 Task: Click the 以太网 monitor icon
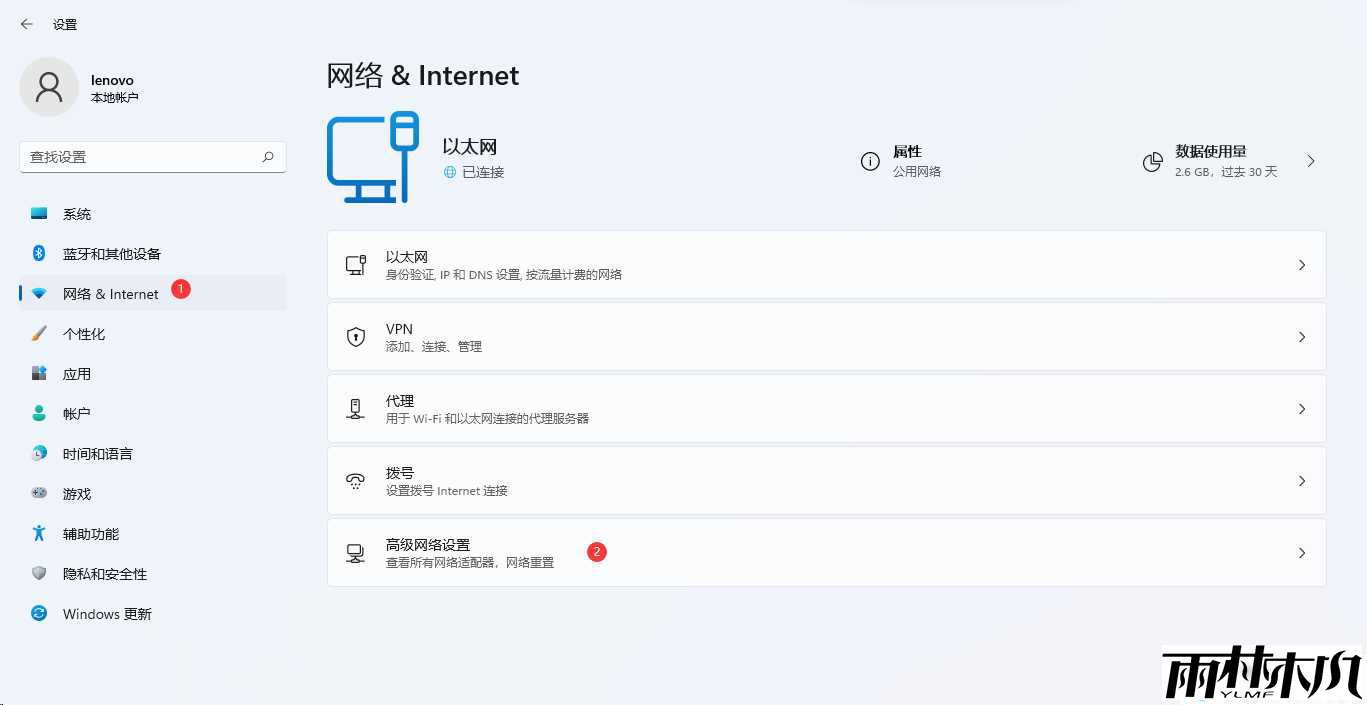pyautogui.click(x=356, y=264)
